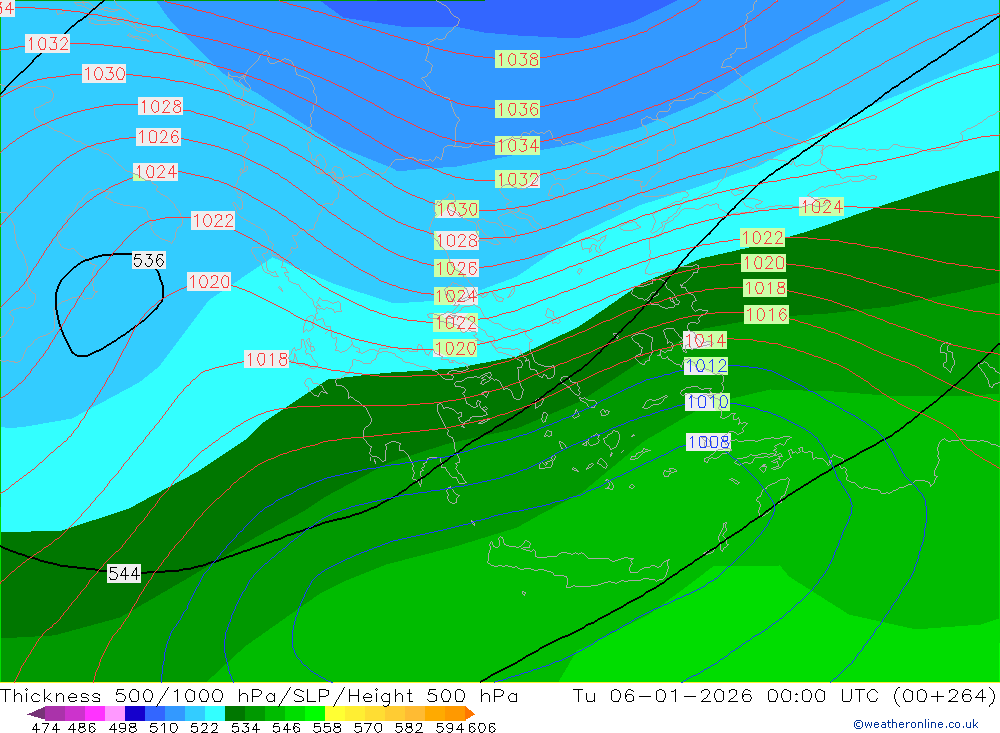Click the legend value 546
This screenshot has width=1000, height=733.
click(x=286, y=727)
